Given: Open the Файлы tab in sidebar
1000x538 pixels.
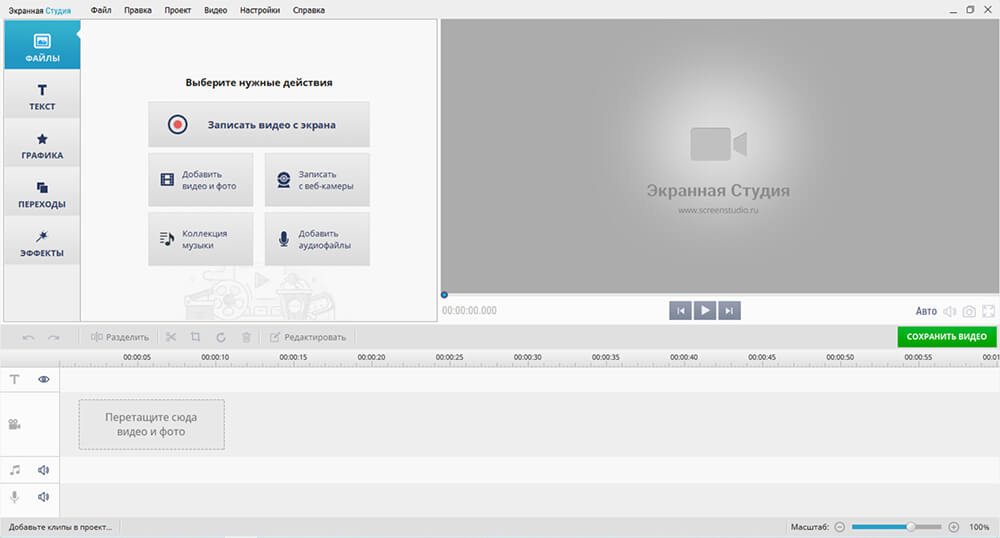Looking at the screenshot, I should point(42,45).
